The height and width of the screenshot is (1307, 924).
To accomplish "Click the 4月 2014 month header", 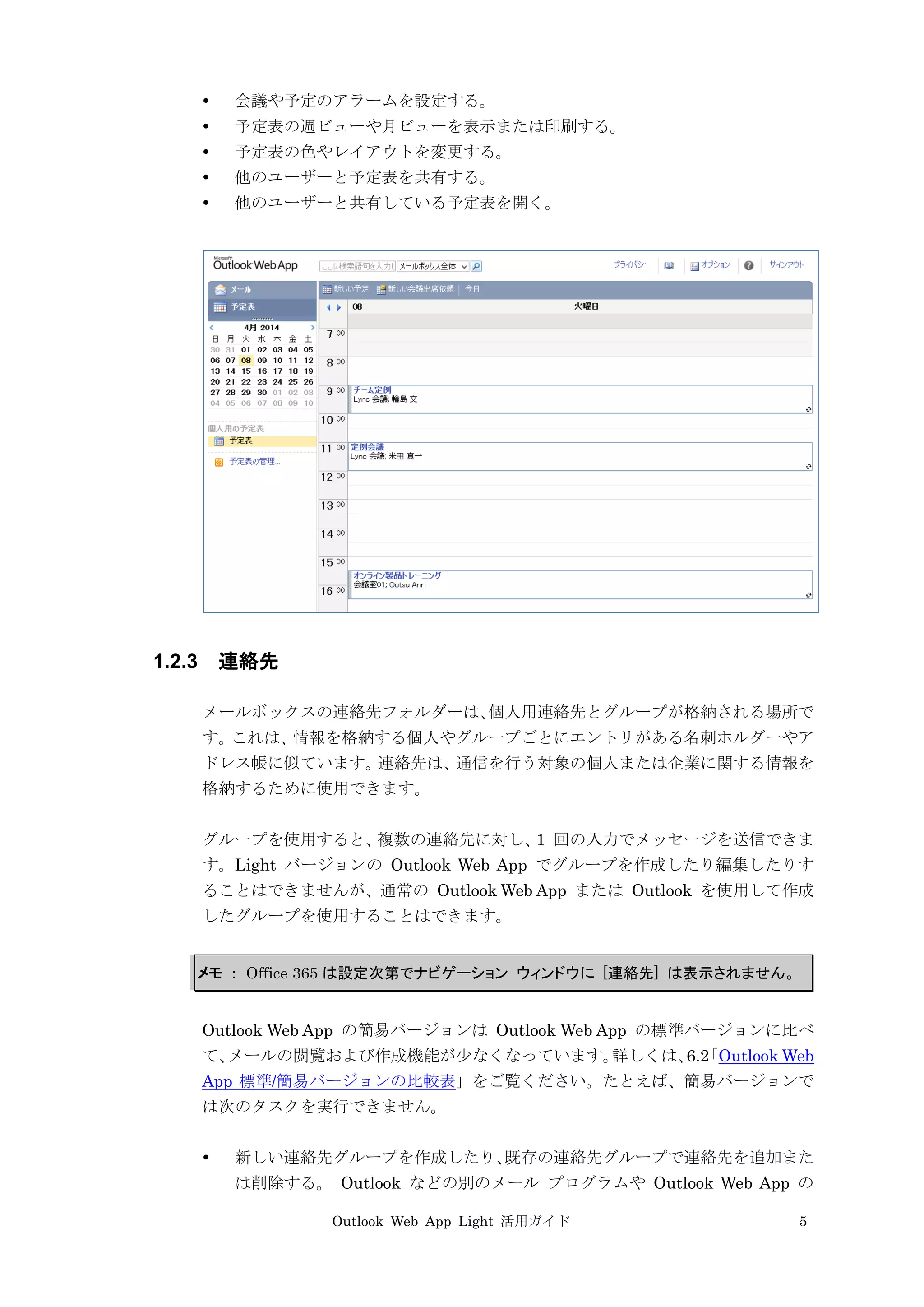I will point(262,327).
